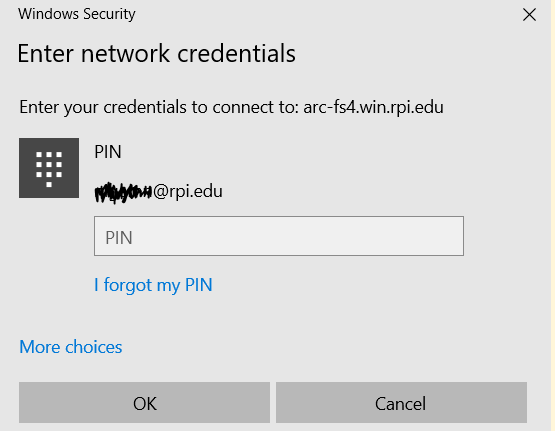Confirm credentials with the OK button
555x431 pixels.
click(x=144, y=402)
